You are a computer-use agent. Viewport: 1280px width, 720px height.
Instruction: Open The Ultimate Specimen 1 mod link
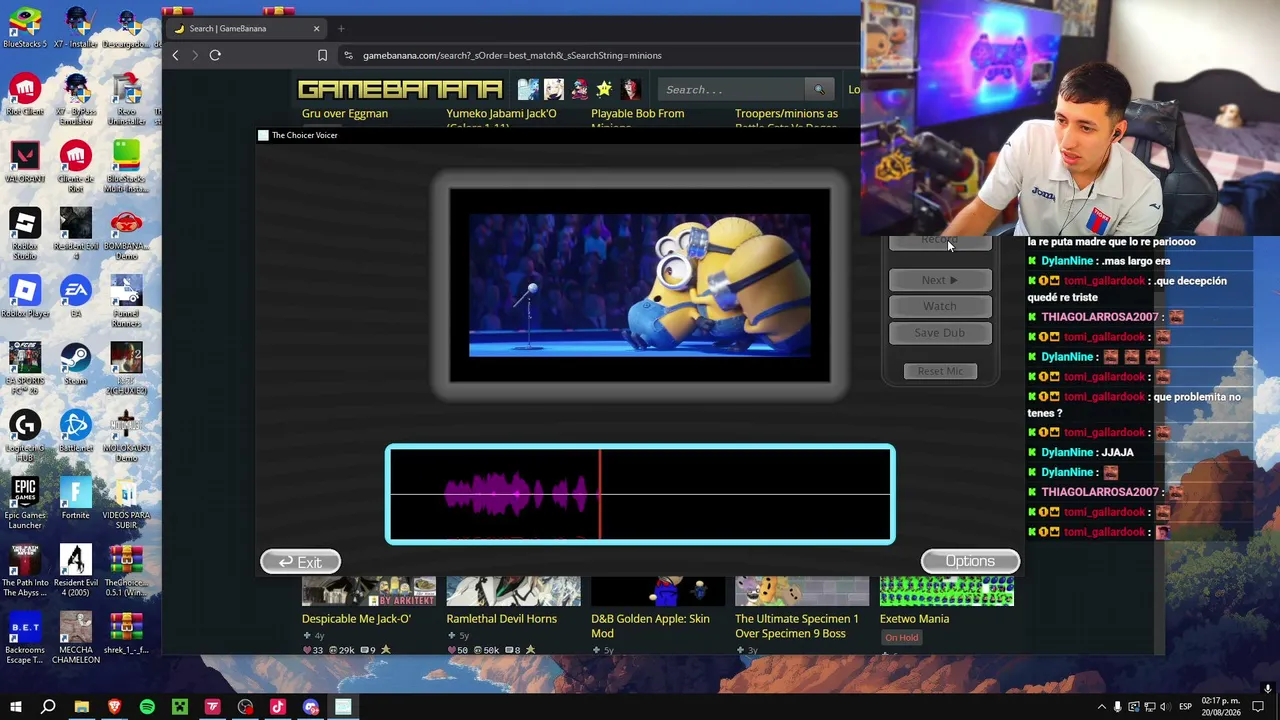click(797, 625)
